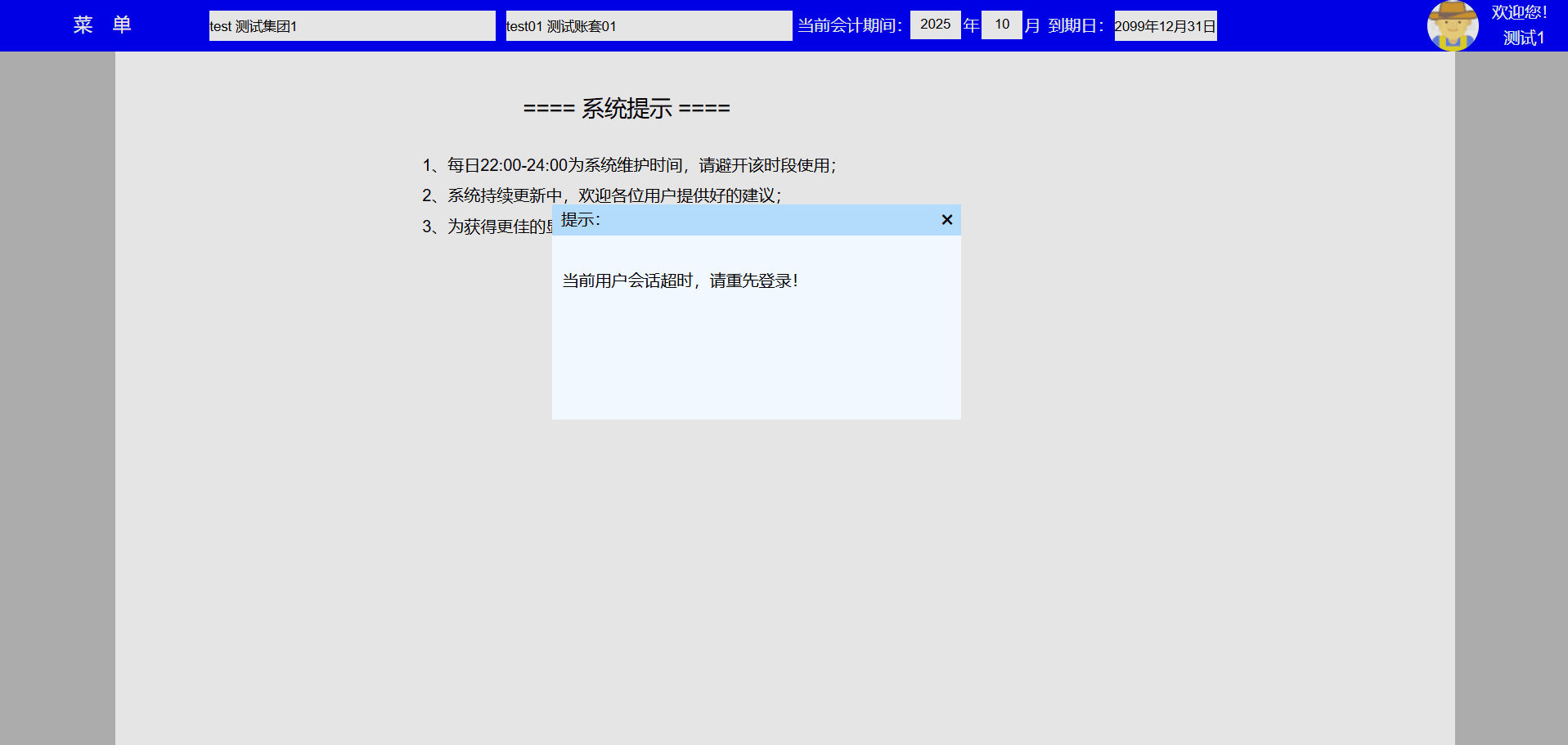1568x745 pixels.
Task: Click the 系统提示 heading
Action: click(627, 109)
